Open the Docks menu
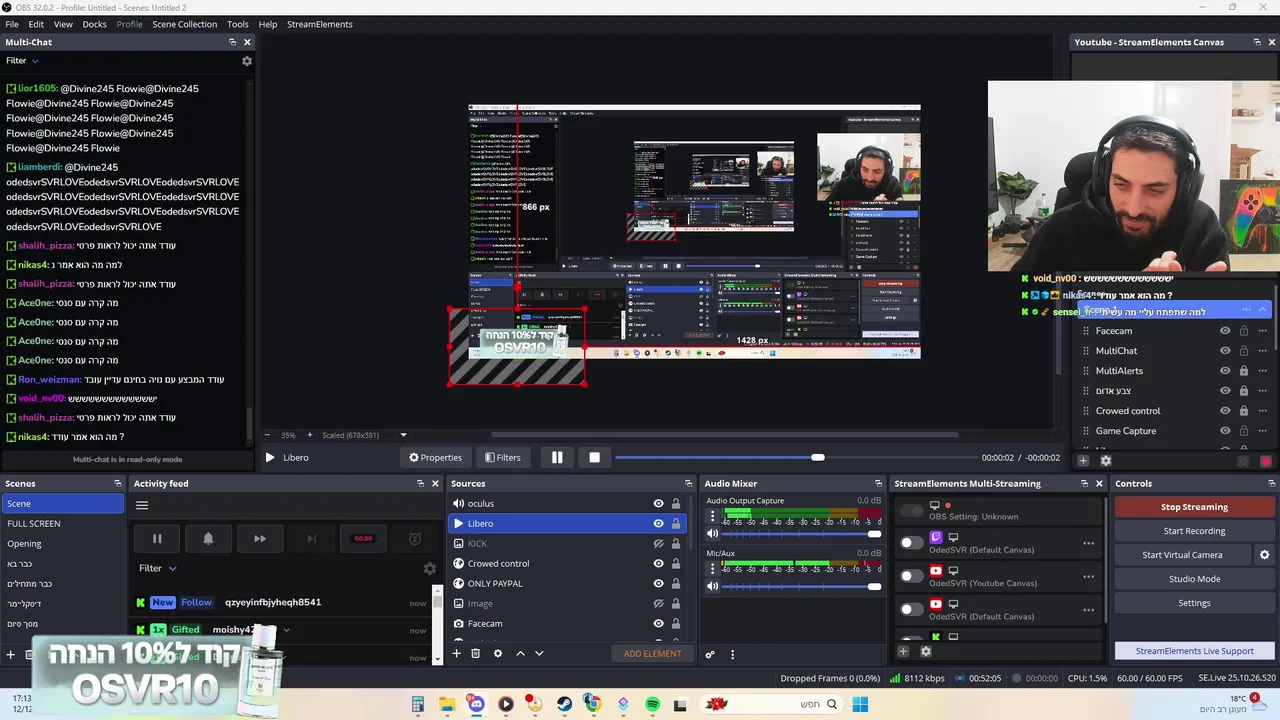 (x=94, y=24)
